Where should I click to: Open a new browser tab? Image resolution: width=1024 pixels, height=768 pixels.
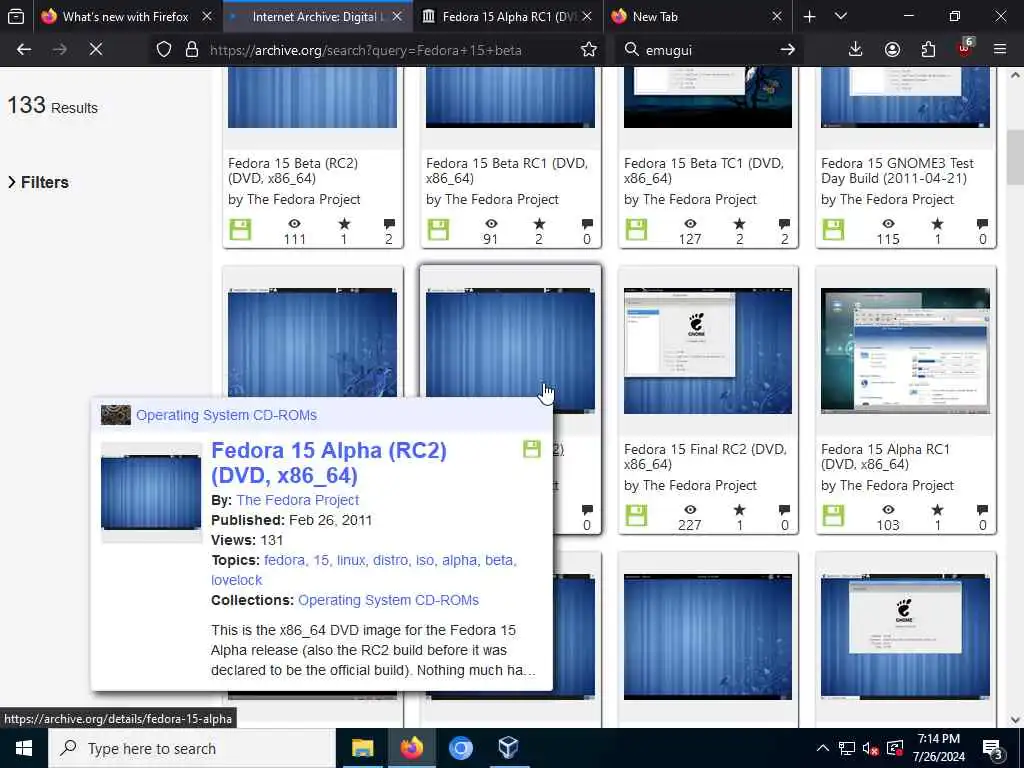809,16
